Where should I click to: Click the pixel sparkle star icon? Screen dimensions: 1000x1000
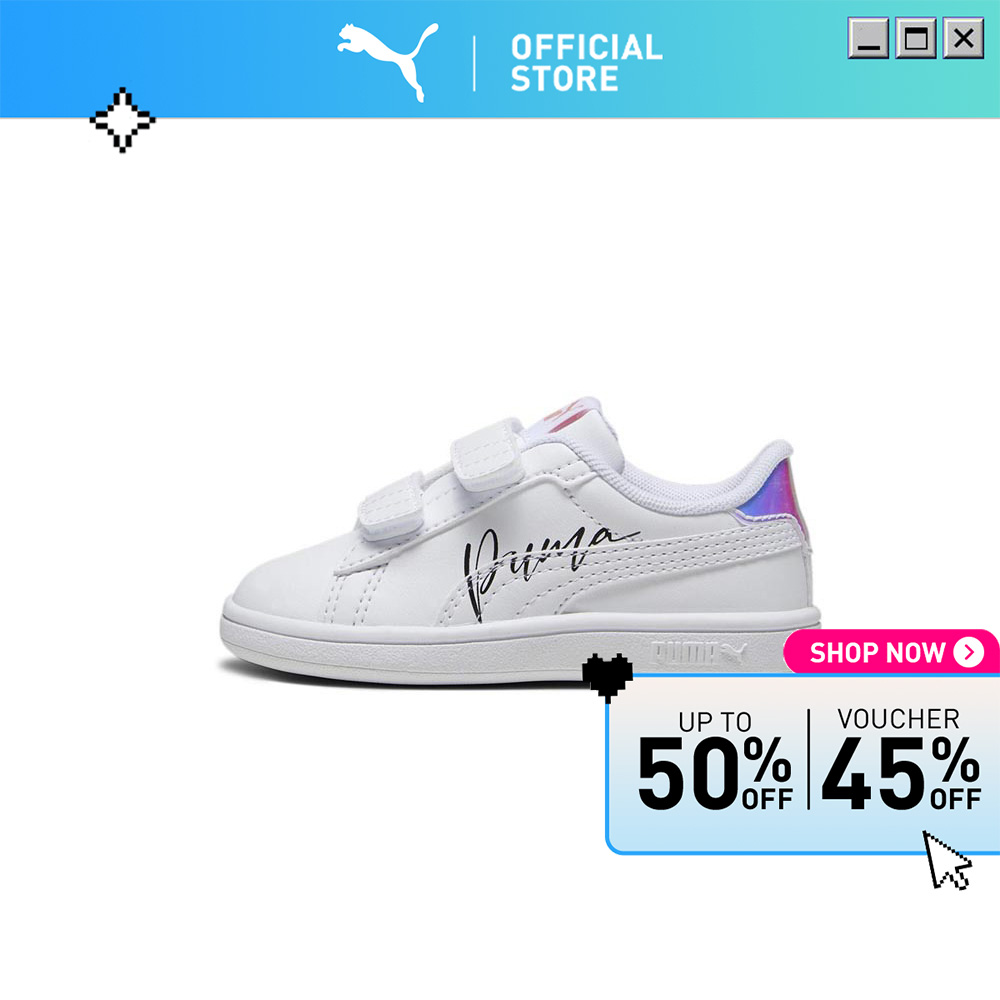pyautogui.click(x=122, y=120)
